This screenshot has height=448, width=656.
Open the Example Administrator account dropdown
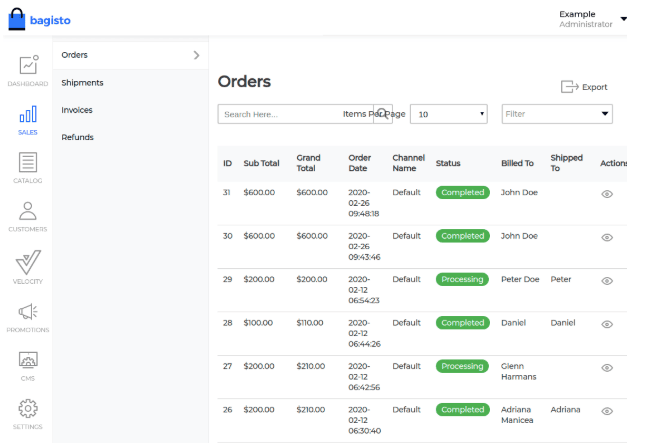593,19
